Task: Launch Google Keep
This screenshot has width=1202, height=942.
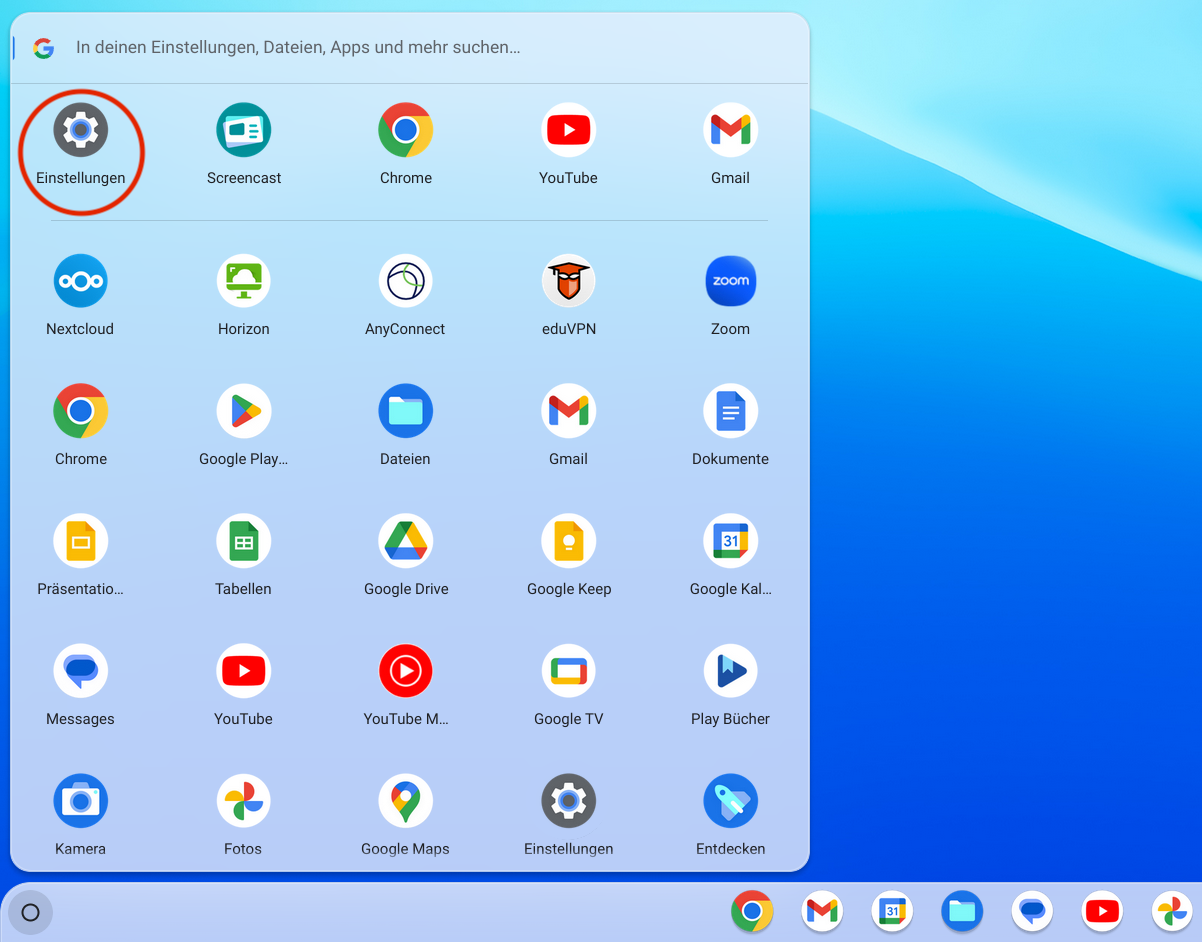Action: pos(568,541)
